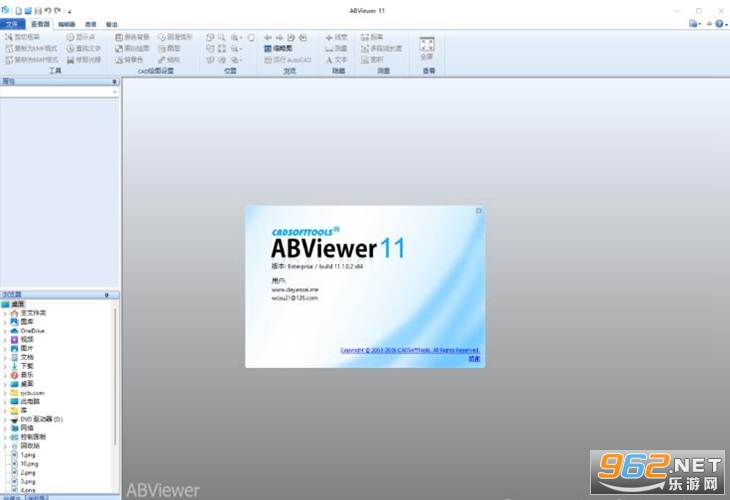Toggle Measurements (测量) visibility
This screenshot has height=500, width=730.
tap(336, 48)
